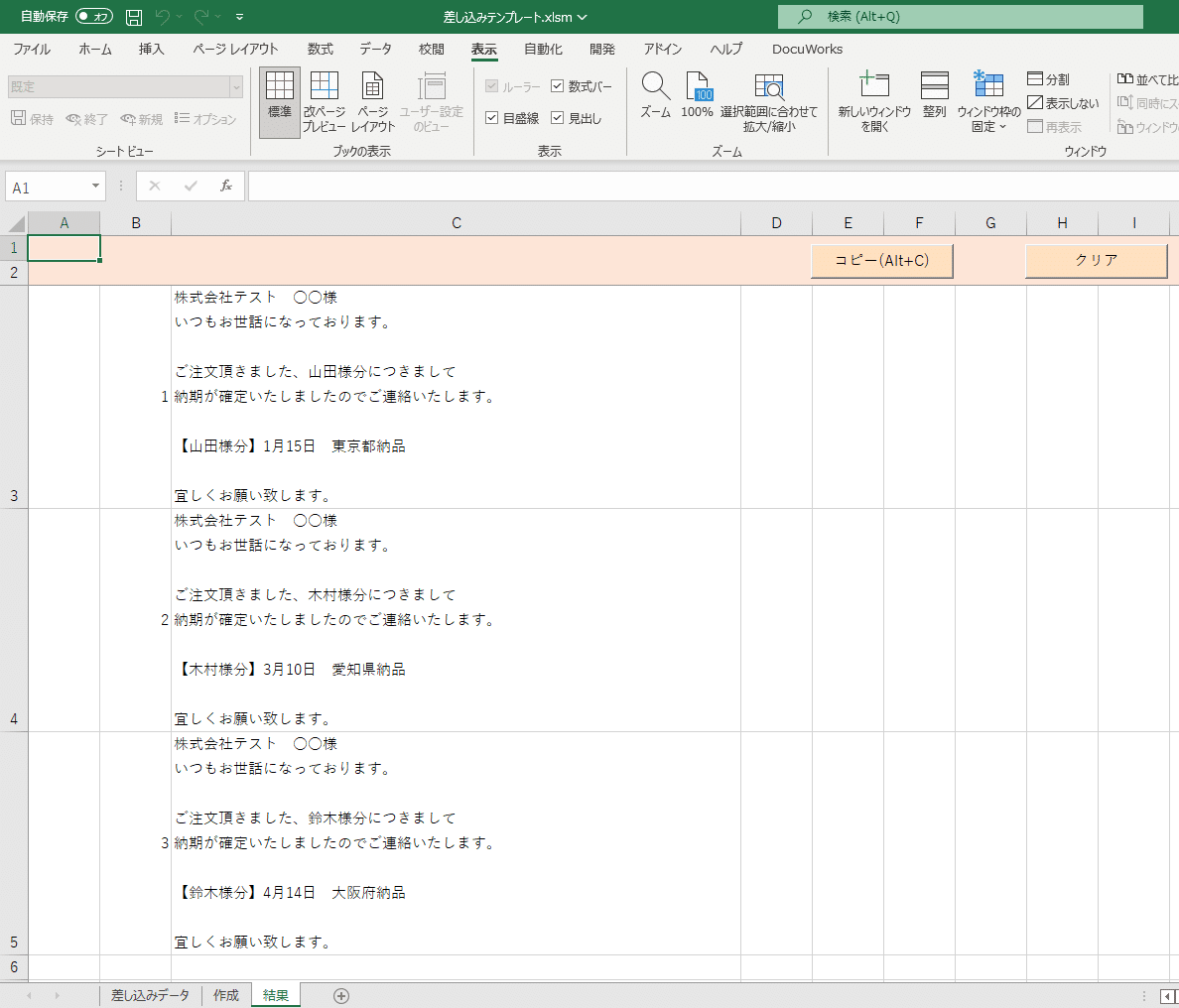Open the file name dropdown in title bar
The height and width of the screenshot is (1008, 1179).
pos(582,17)
